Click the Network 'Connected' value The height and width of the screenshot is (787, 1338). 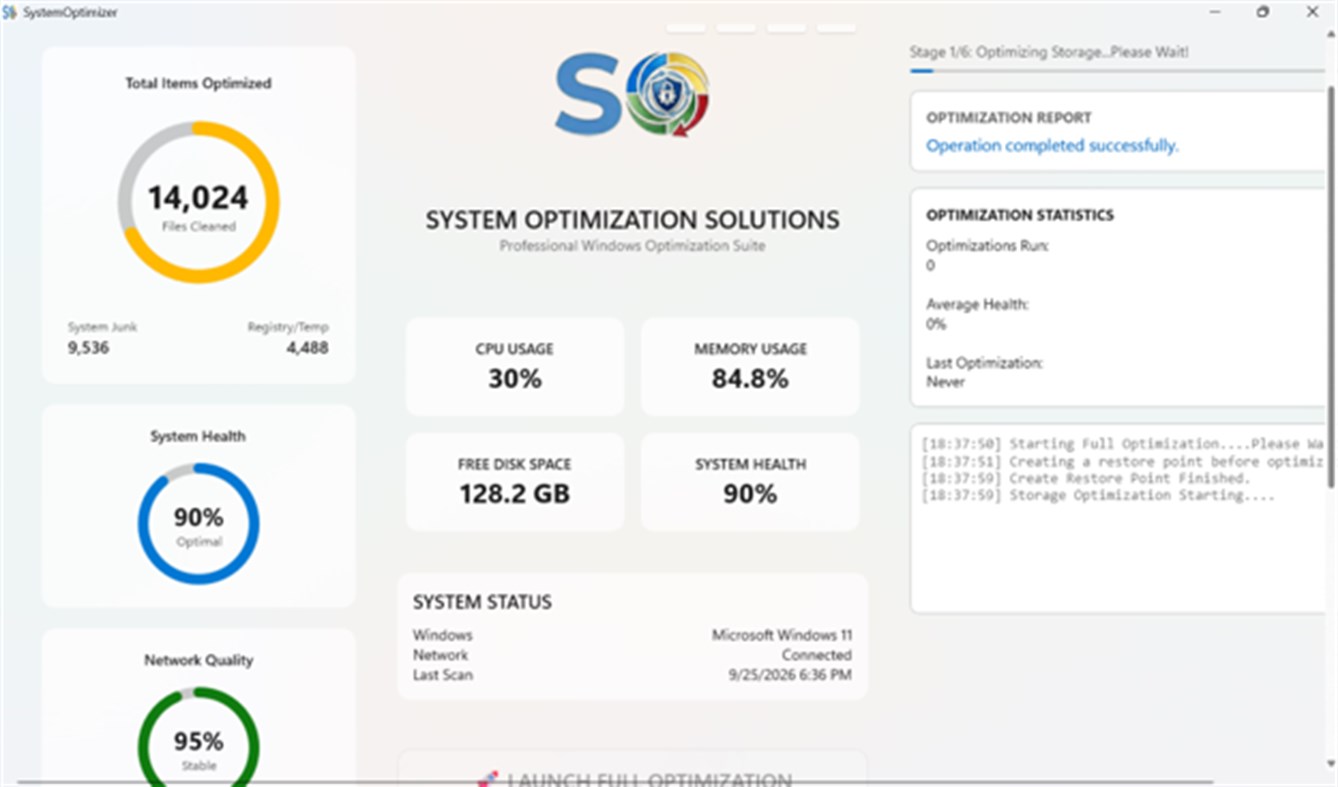coord(817,655)
